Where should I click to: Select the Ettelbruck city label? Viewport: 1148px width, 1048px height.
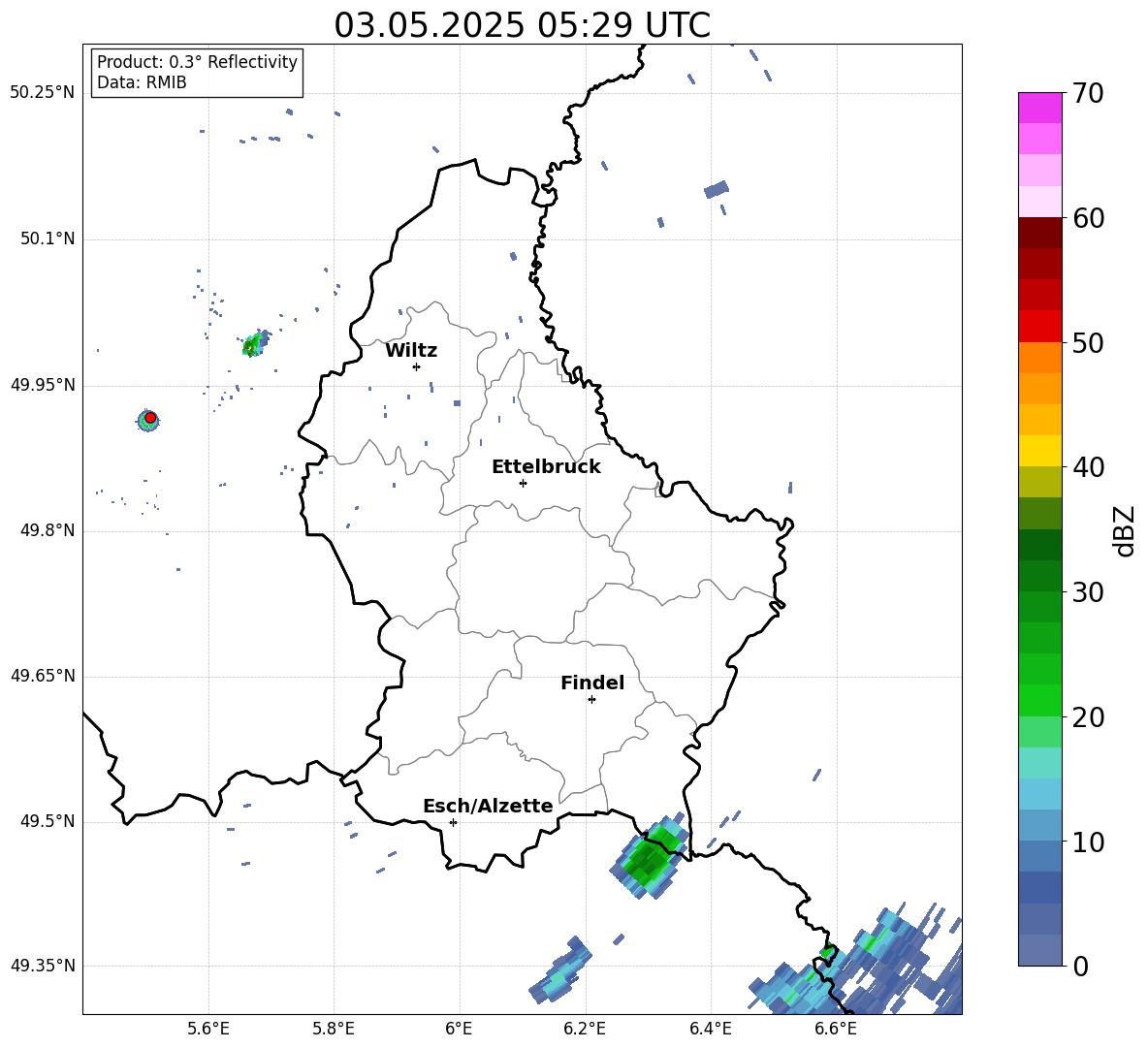(546, 467)
